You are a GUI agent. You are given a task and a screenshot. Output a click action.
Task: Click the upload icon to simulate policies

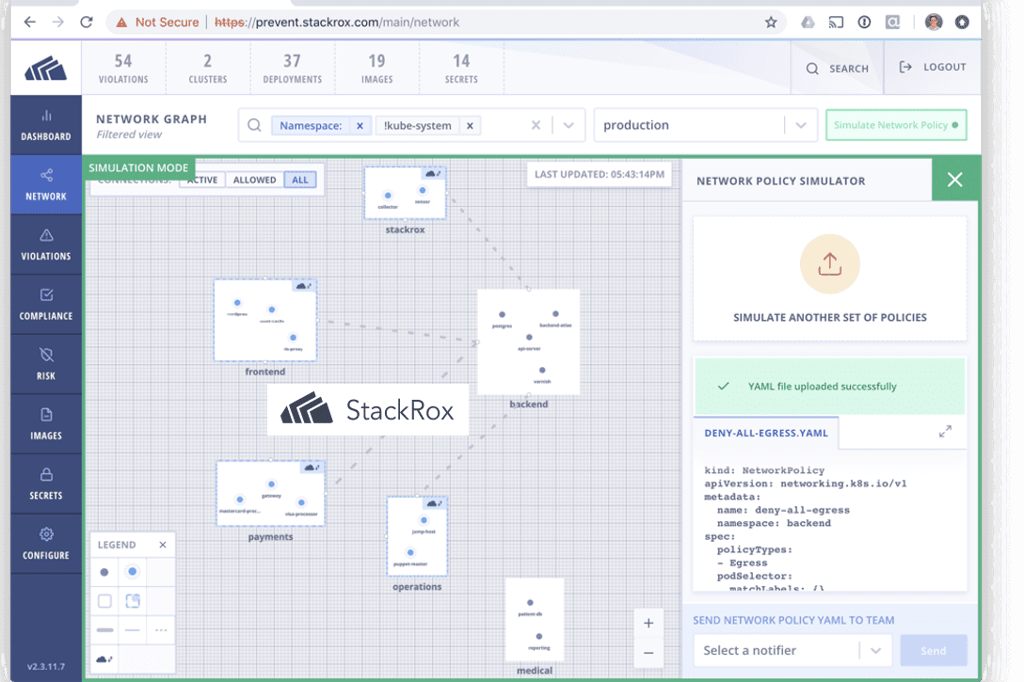[829, 264]
